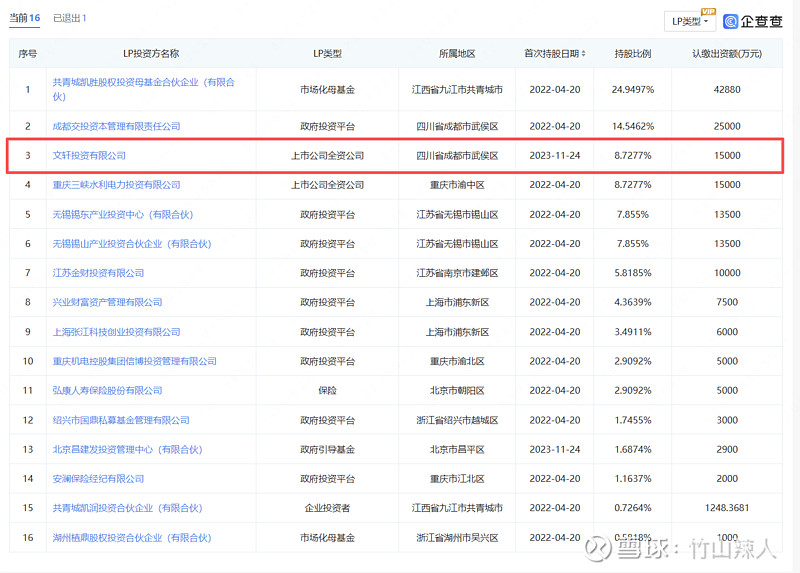Click the sort arrows beside 首次持股日期
The width and height of the screenshot is (800, 573).
[583, 53]
